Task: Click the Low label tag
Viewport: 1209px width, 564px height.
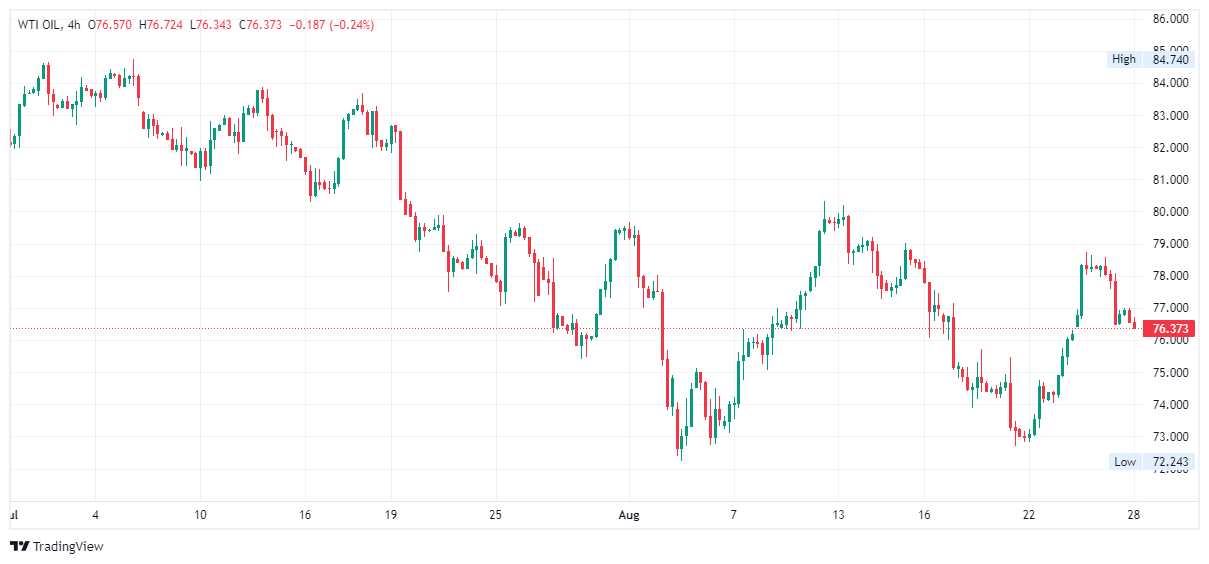Action: (x=1125, y=461)
